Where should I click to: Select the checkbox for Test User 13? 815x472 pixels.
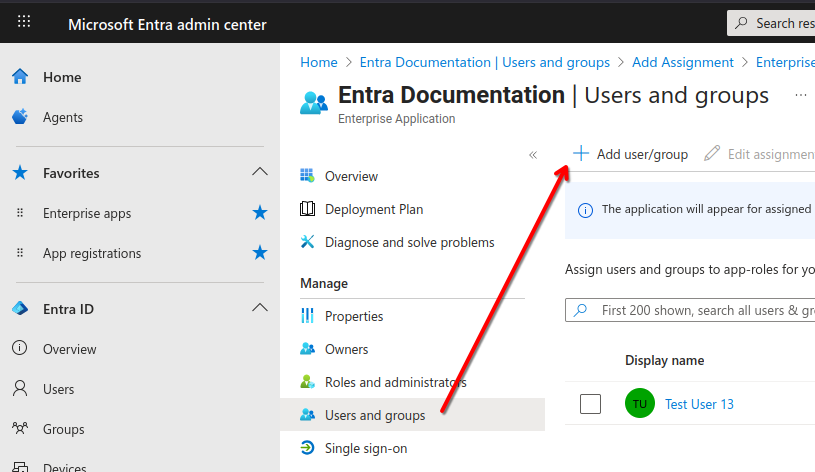pyautogui.click(x=590, y=404)
